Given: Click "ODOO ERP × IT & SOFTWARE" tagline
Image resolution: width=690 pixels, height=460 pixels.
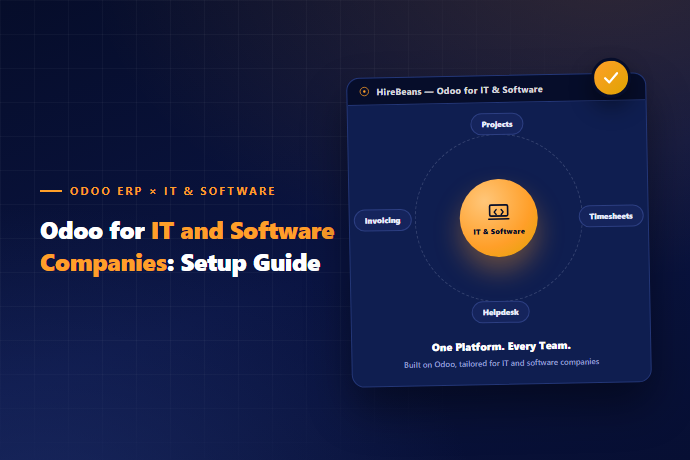Looking at the screenshot, I should tap(172, 191).
